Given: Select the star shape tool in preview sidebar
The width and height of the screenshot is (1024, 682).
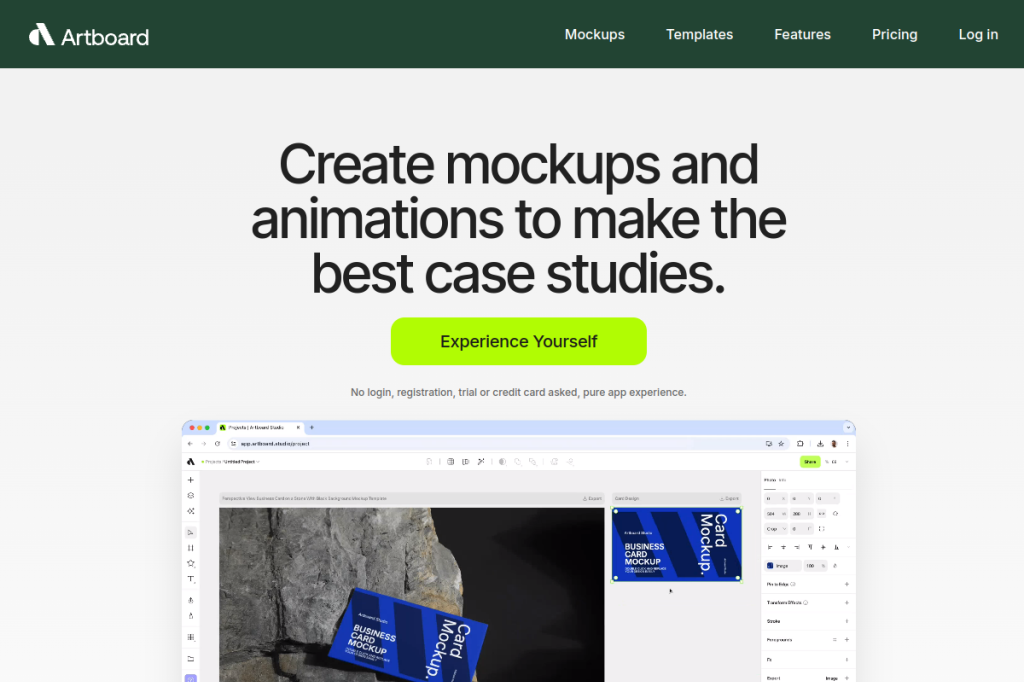Looking at the screenshot, I should pos(191,563).
